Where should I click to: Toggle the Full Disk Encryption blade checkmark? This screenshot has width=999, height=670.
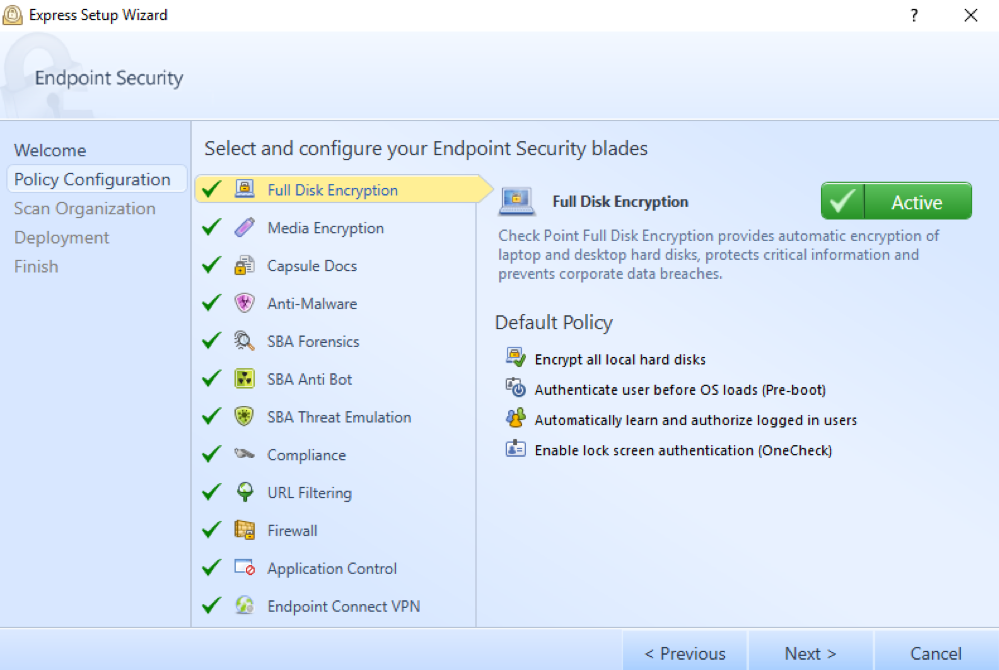pyautogui.click(x=212, y=189)
